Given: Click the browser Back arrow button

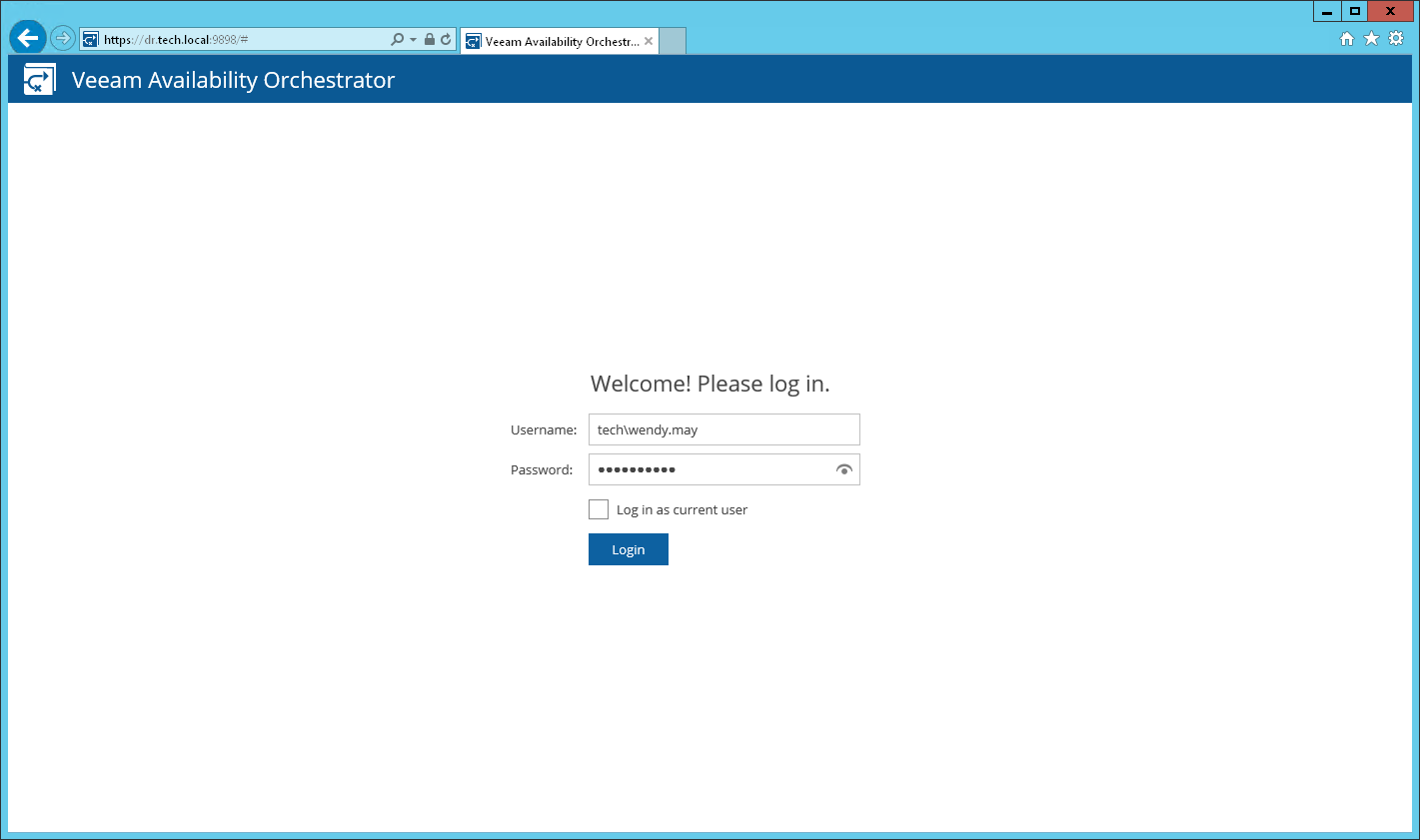Looking at the screenshot, I should pos(28,38).
